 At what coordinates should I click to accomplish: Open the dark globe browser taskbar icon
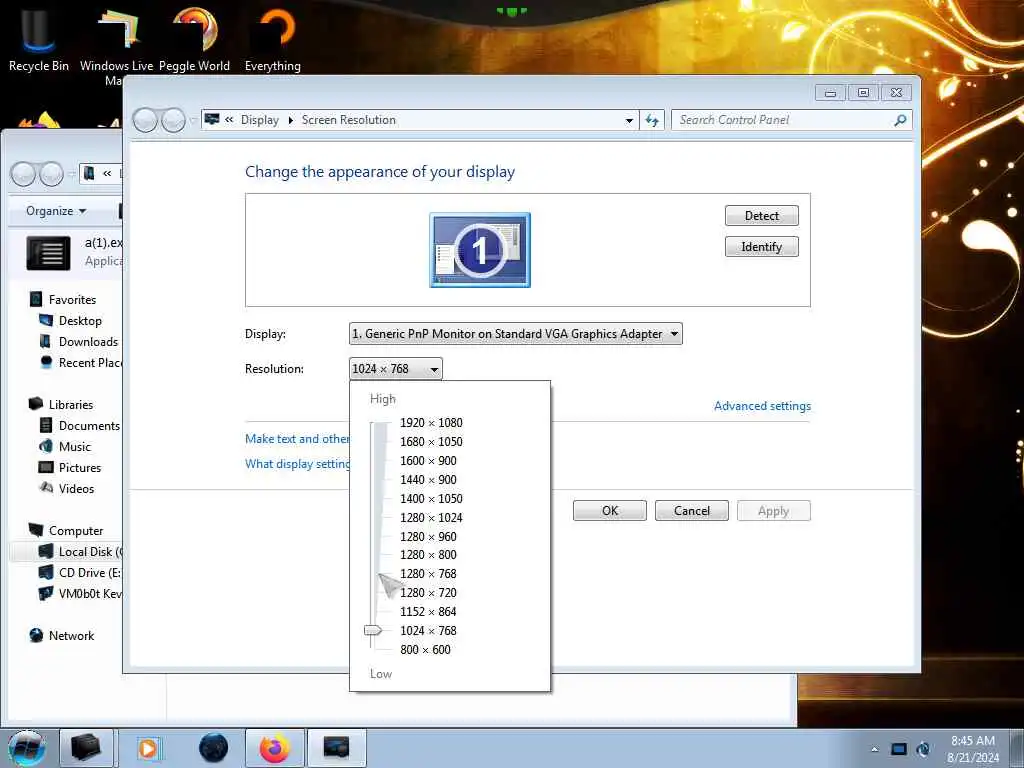pyautogui.click(x=213, y=748)
